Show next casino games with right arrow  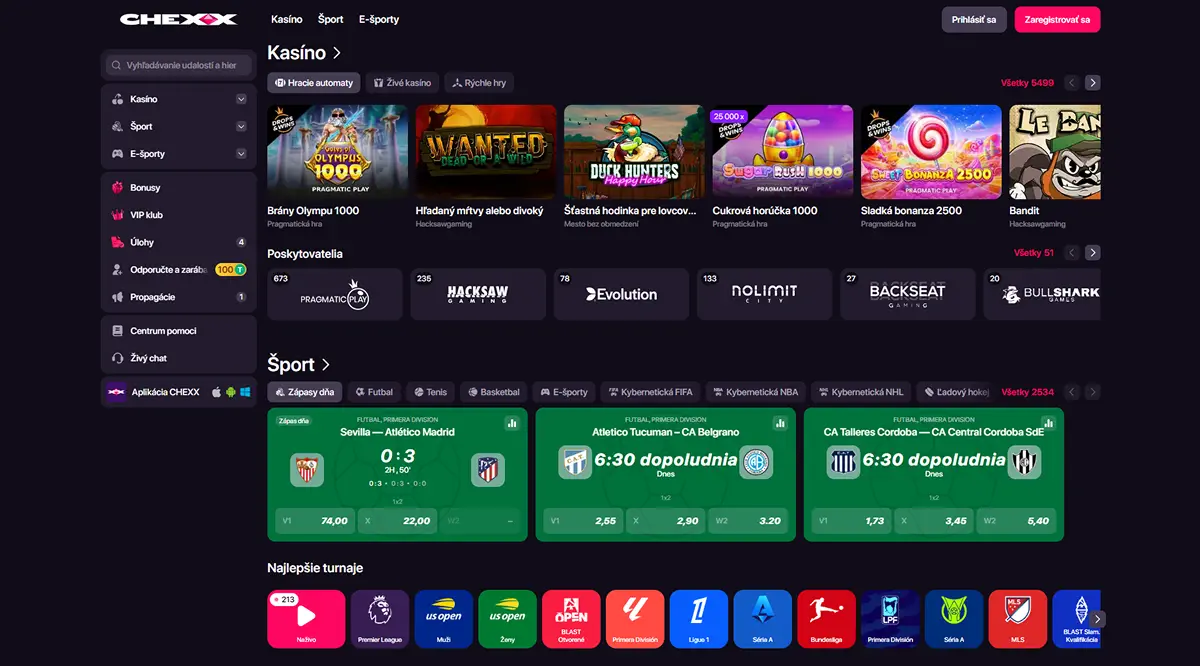point(1093,83)
